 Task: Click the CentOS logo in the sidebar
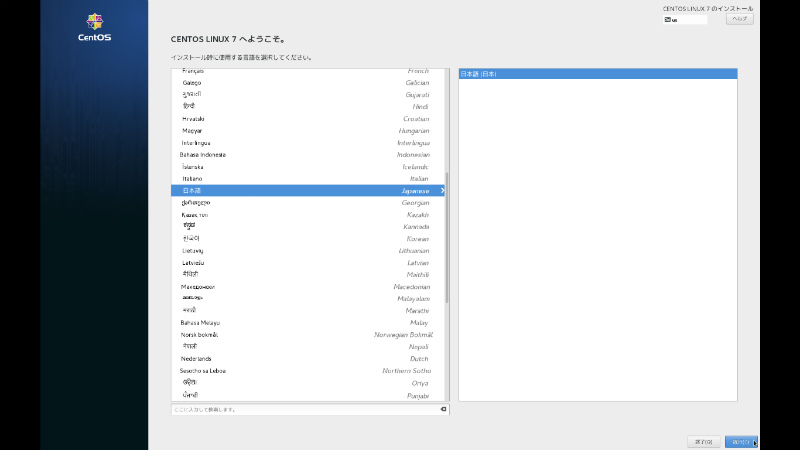click(x=94, y=28)
